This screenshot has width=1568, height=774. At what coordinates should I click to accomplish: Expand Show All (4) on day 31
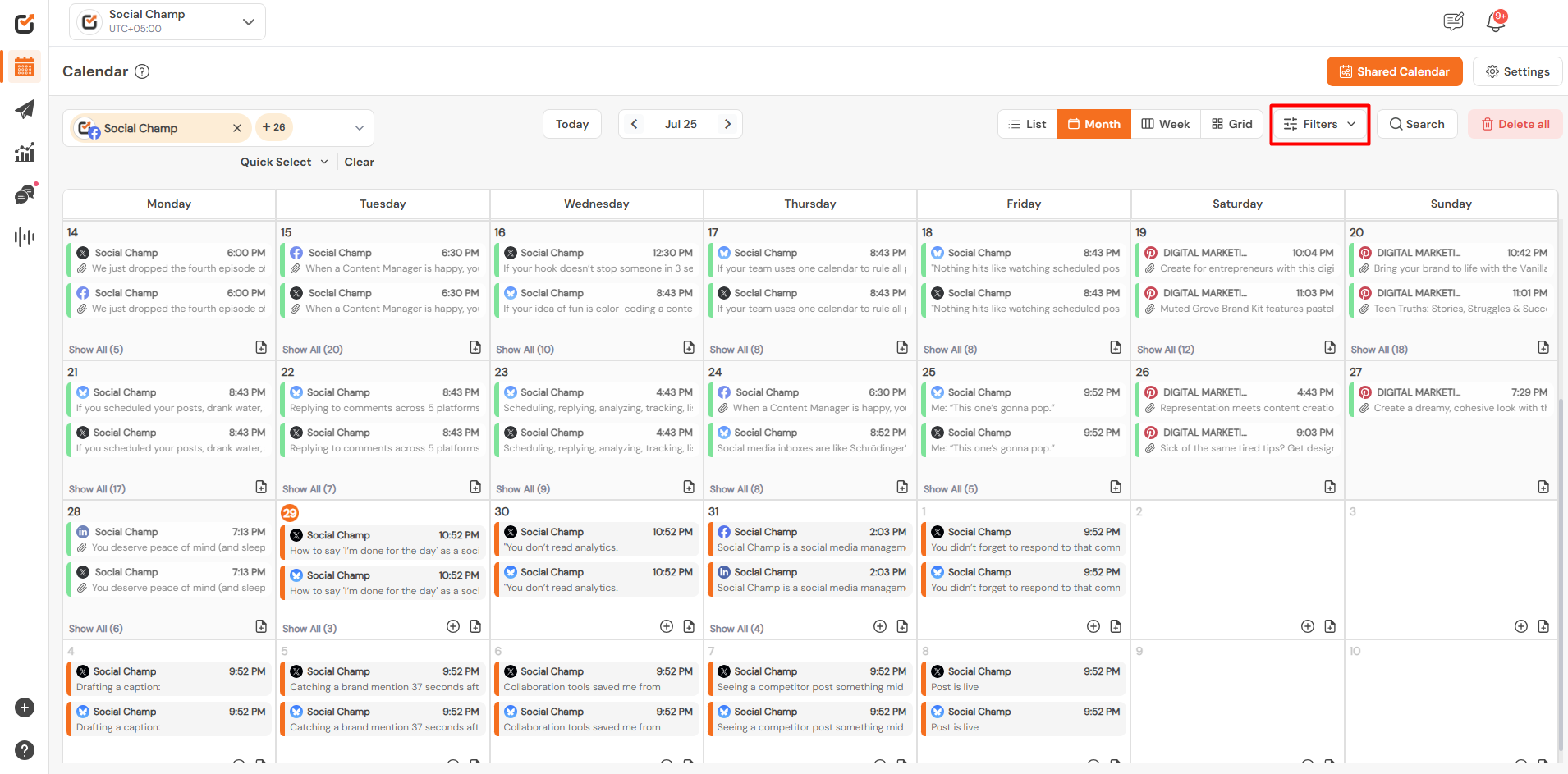736,629
